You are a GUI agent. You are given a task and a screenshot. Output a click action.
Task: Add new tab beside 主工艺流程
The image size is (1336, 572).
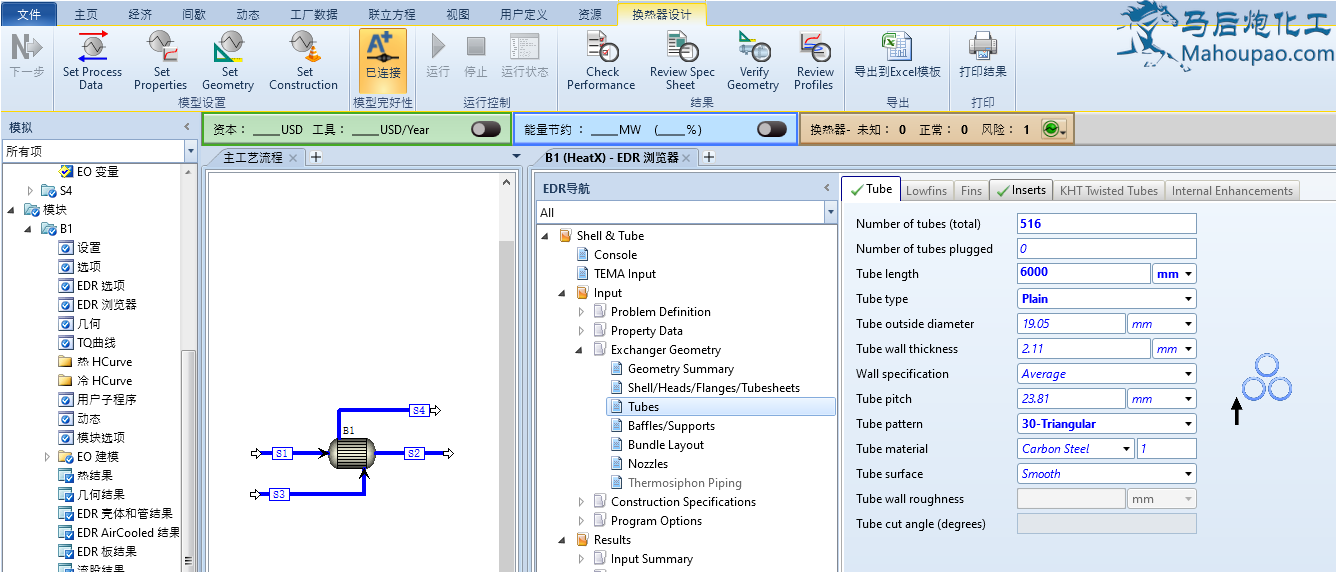(315, 157)
